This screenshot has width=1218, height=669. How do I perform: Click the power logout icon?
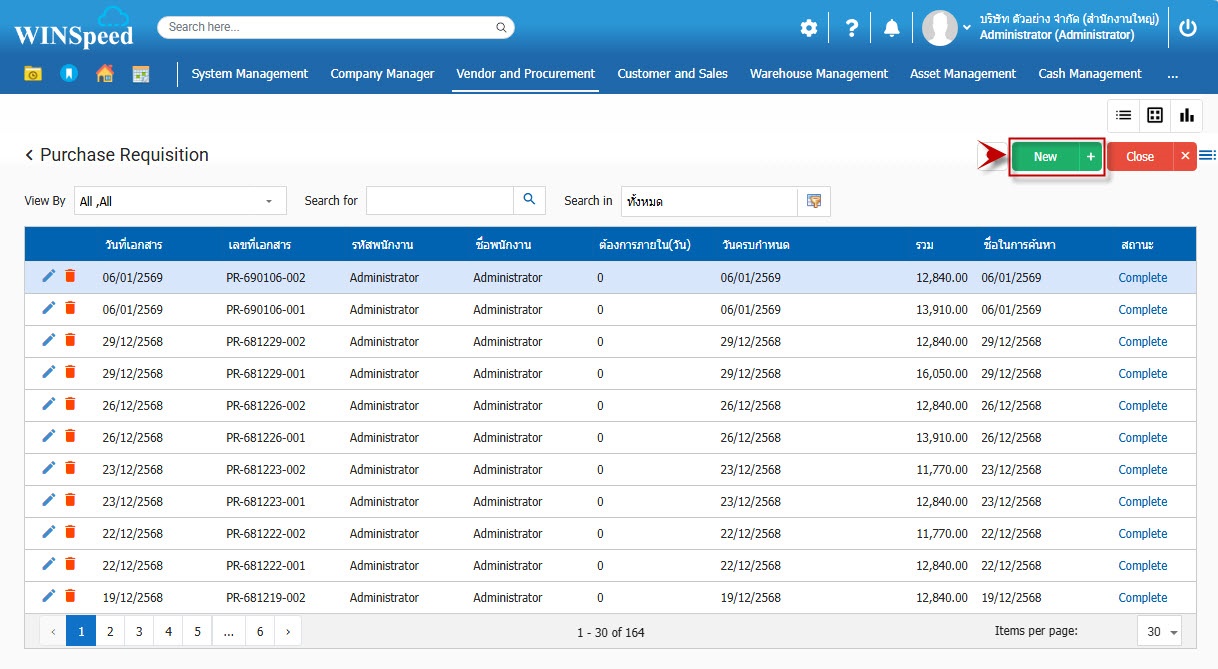point(1188,28)
